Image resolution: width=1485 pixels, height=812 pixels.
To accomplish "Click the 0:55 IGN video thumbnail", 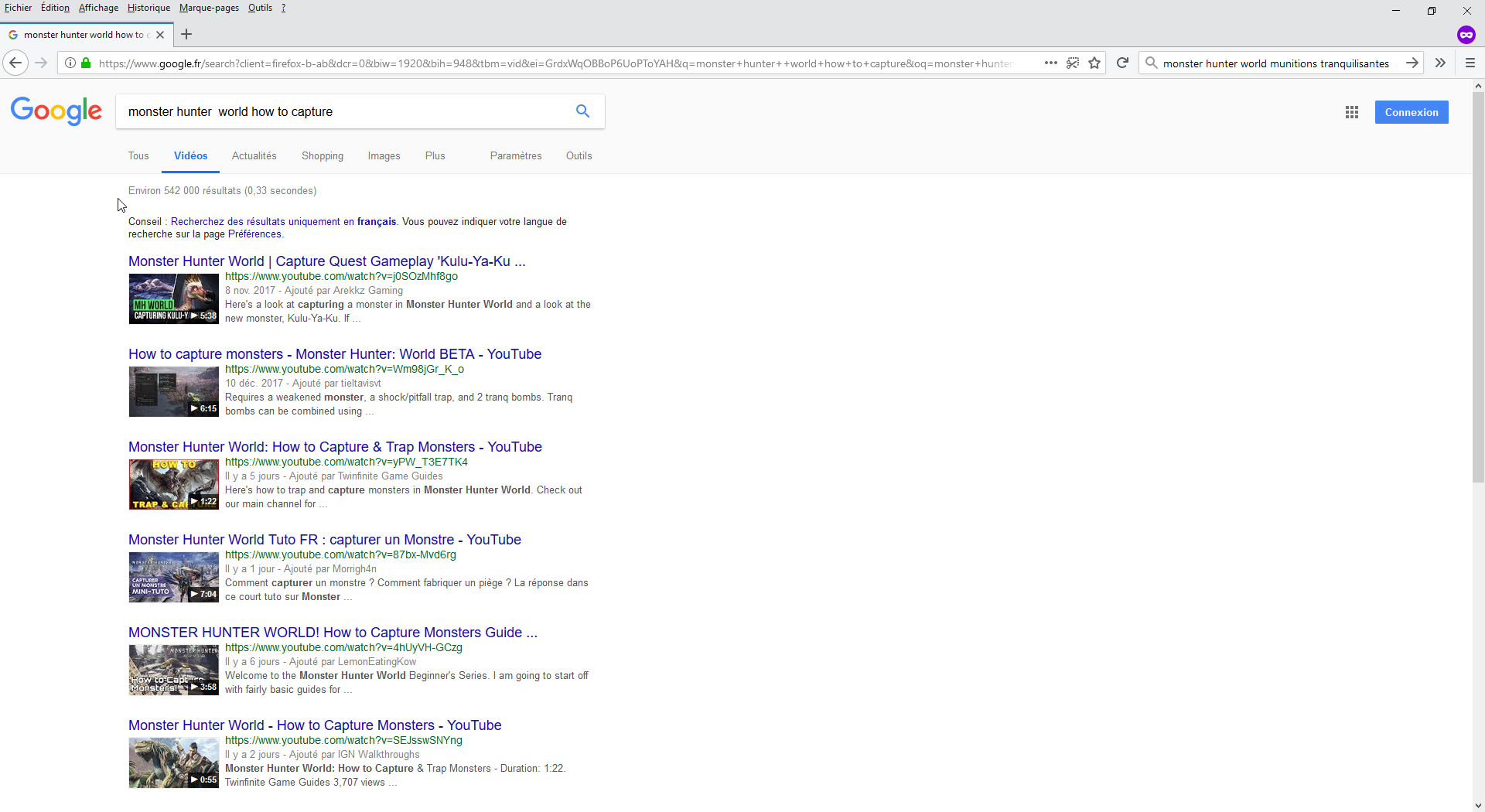I will [174, 763].
